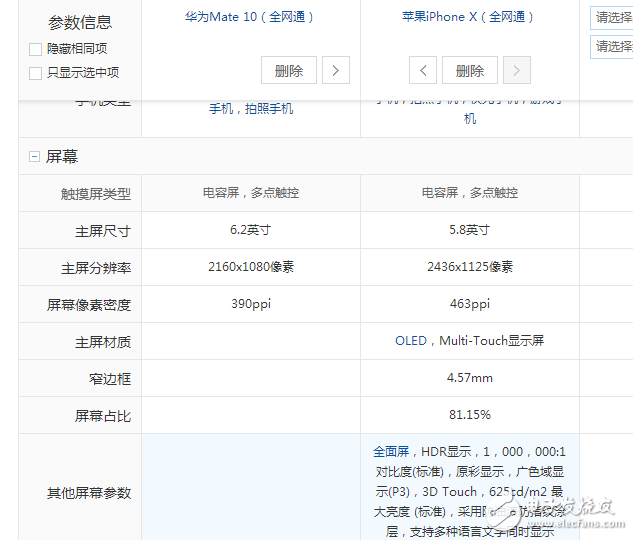
Task: Click the 5.8英寸 value
Action: 470,230
